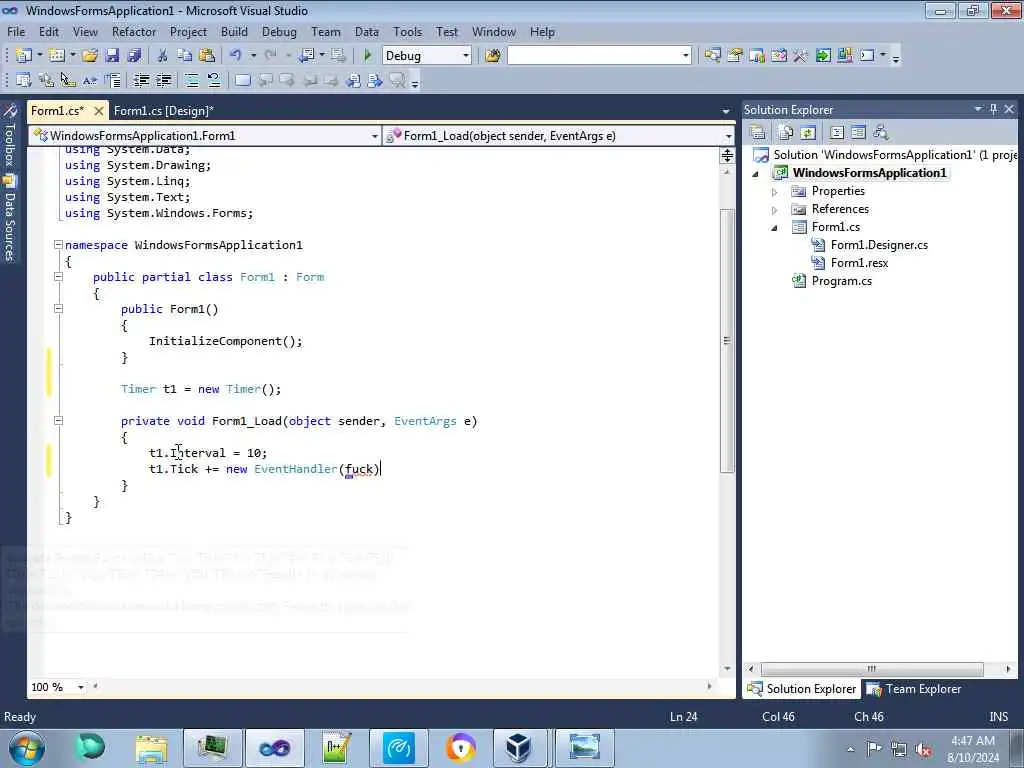Screen dimensions: 1024x768
Task: Select Form1.Designer.cs in Solution Explorer
Action: pos(878,245)
